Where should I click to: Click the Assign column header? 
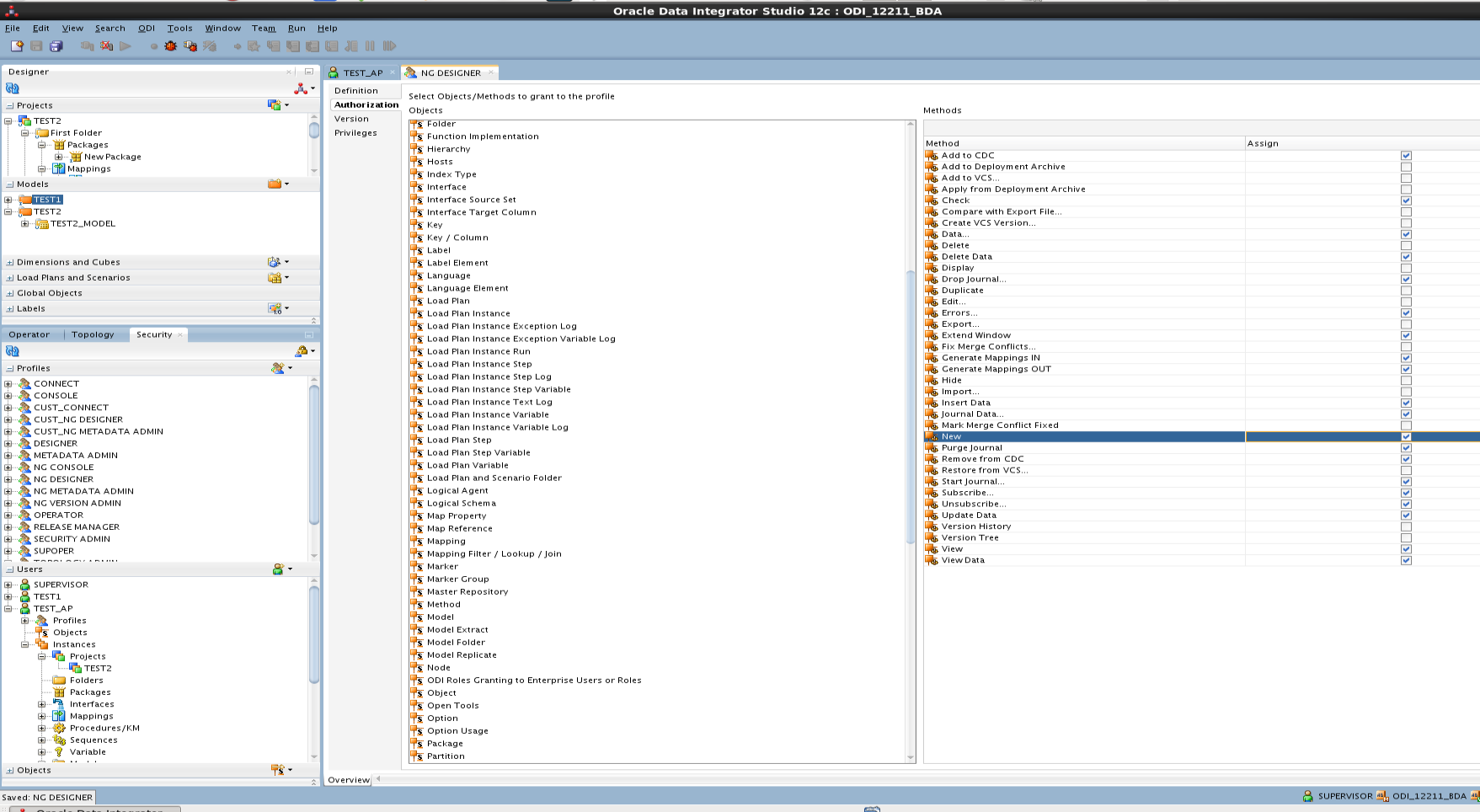click(x=1362, y=143)
